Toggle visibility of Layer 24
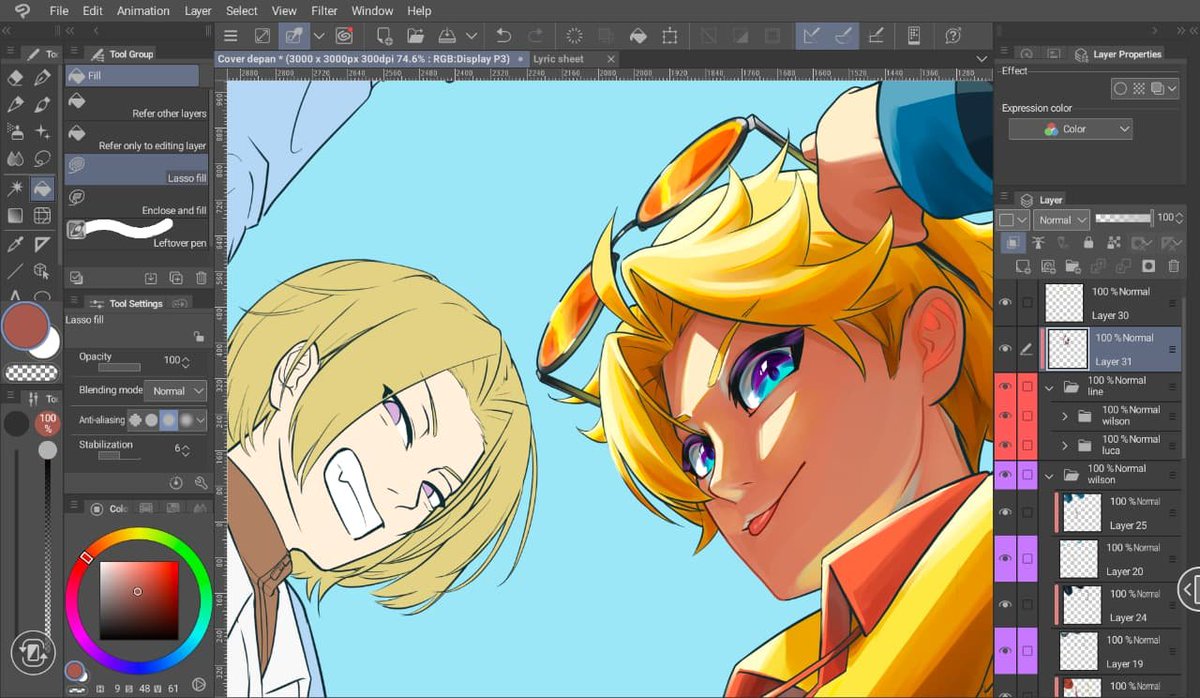Screen dimensions: 1200x698 (x=1006, y=604)
